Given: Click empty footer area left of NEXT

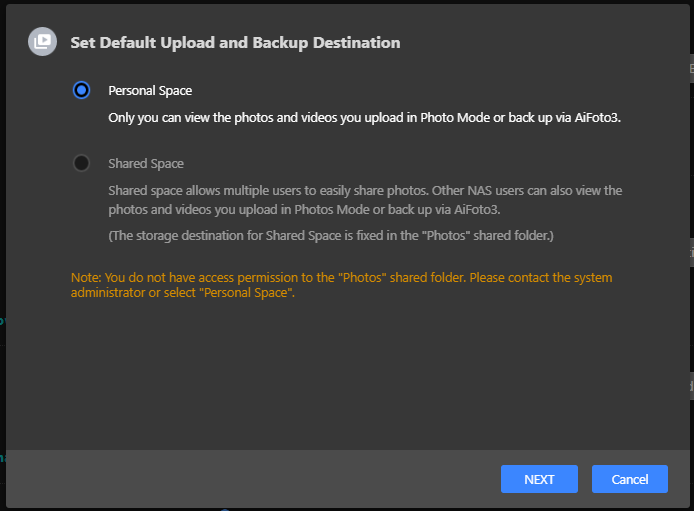Looking at the screenshot, I should (250, 479).
